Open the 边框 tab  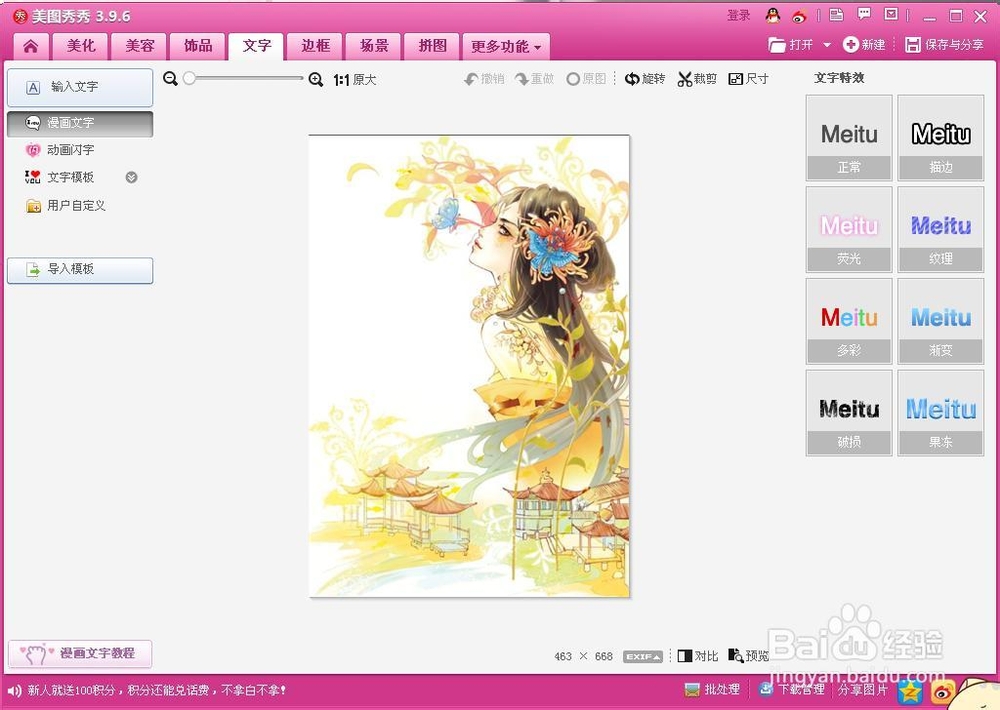point(315,46)
